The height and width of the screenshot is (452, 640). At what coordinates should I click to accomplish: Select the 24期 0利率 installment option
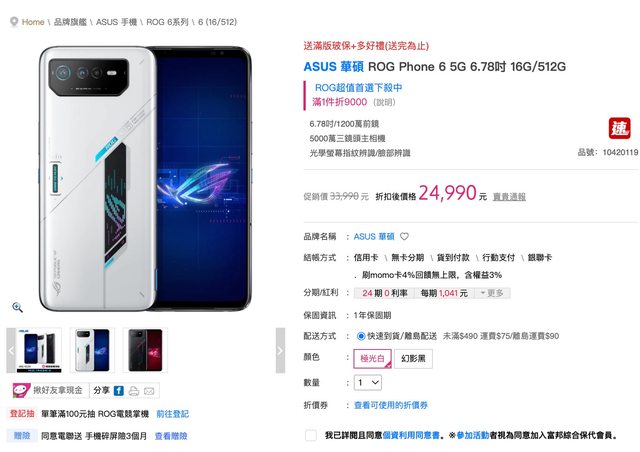coord(384,293)
